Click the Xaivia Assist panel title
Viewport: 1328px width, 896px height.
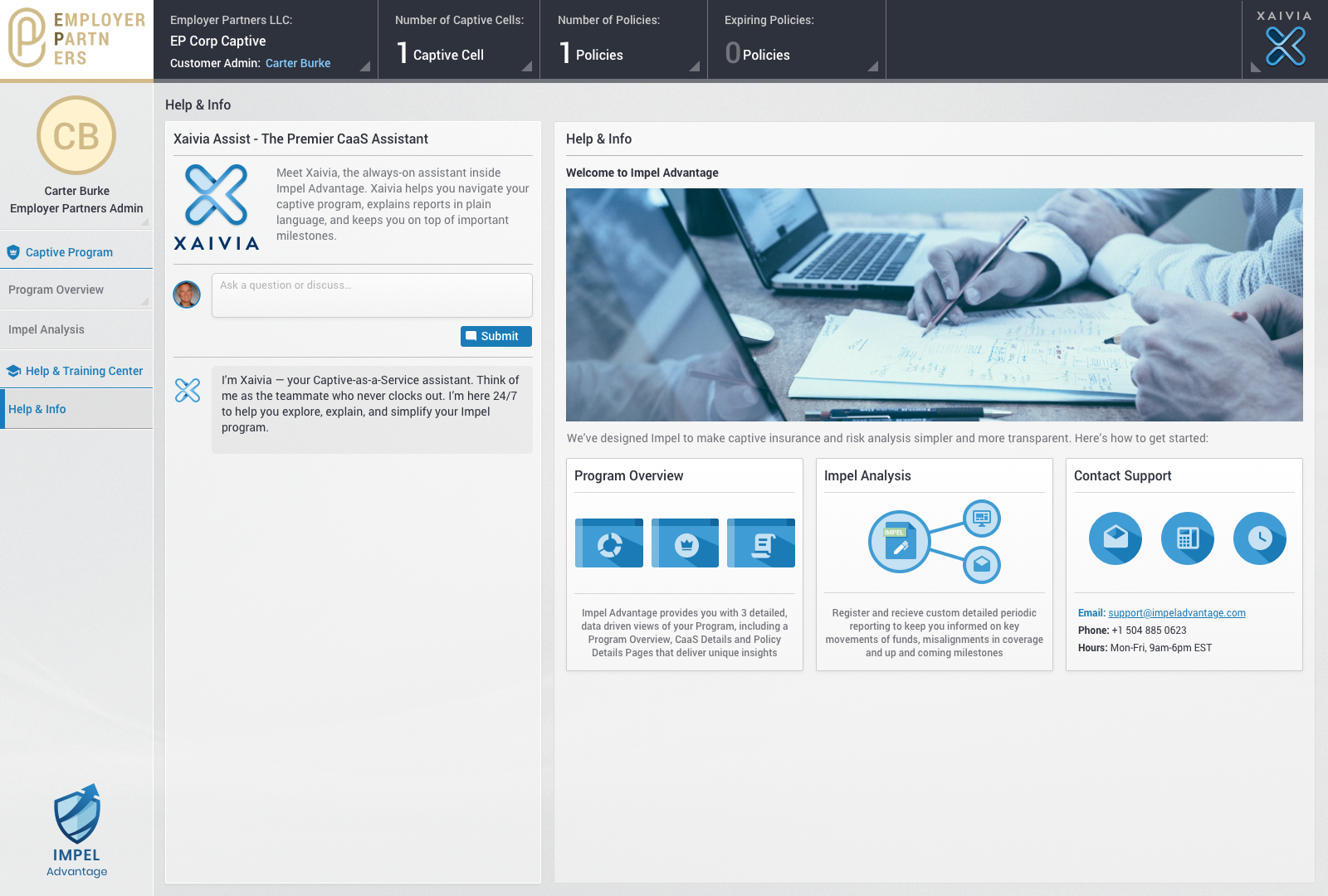(300, 139)
